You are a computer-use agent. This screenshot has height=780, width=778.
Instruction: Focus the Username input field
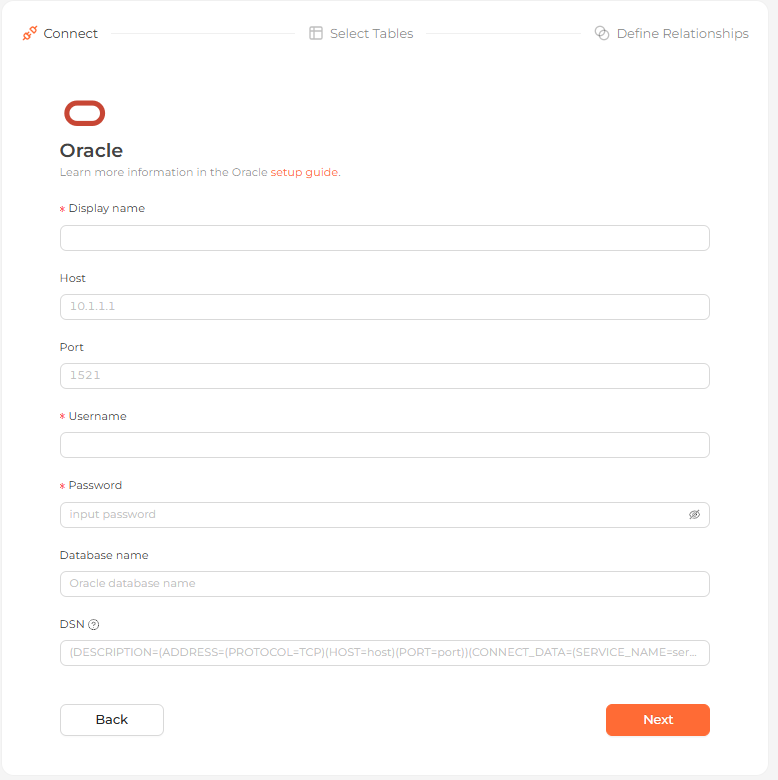(385, 445)
